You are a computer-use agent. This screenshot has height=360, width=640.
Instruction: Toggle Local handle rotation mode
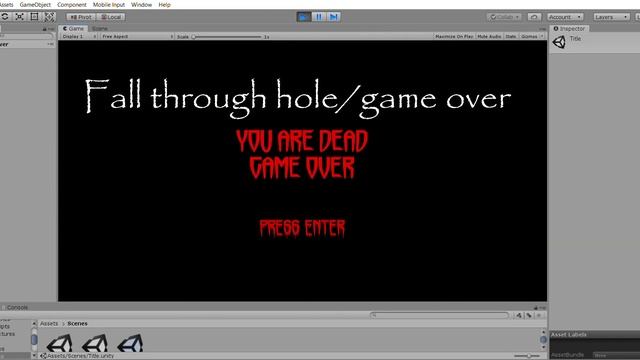111,17
